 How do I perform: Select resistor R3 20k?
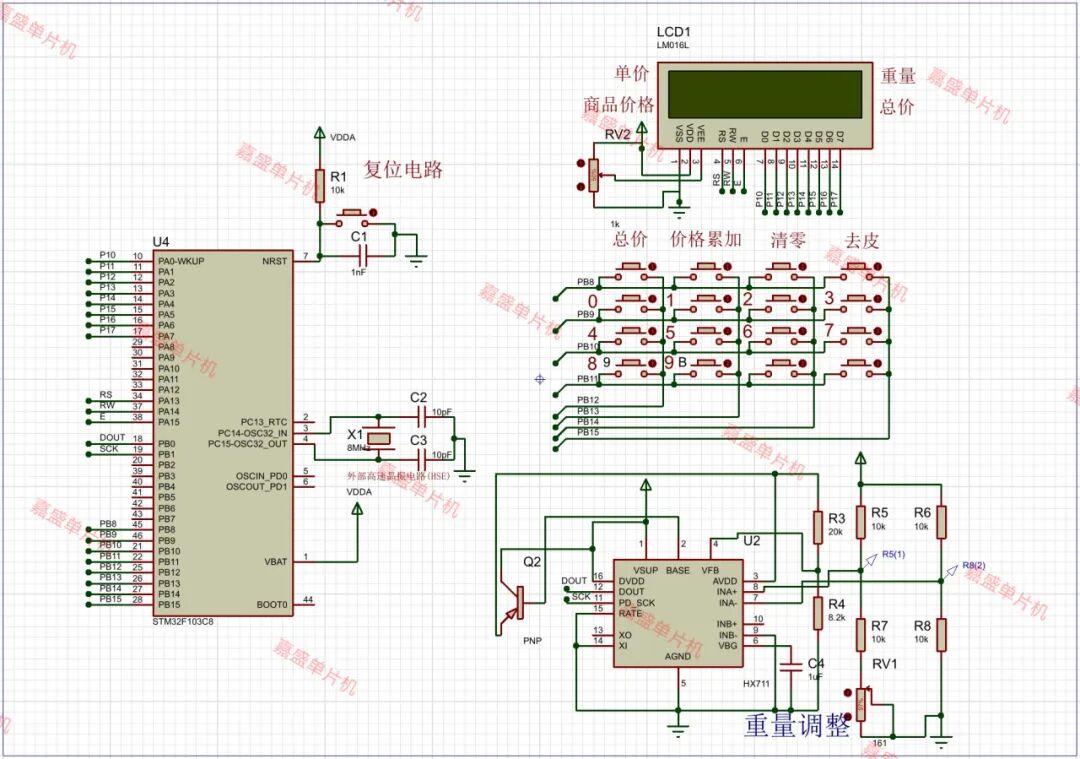coord(818,528)
